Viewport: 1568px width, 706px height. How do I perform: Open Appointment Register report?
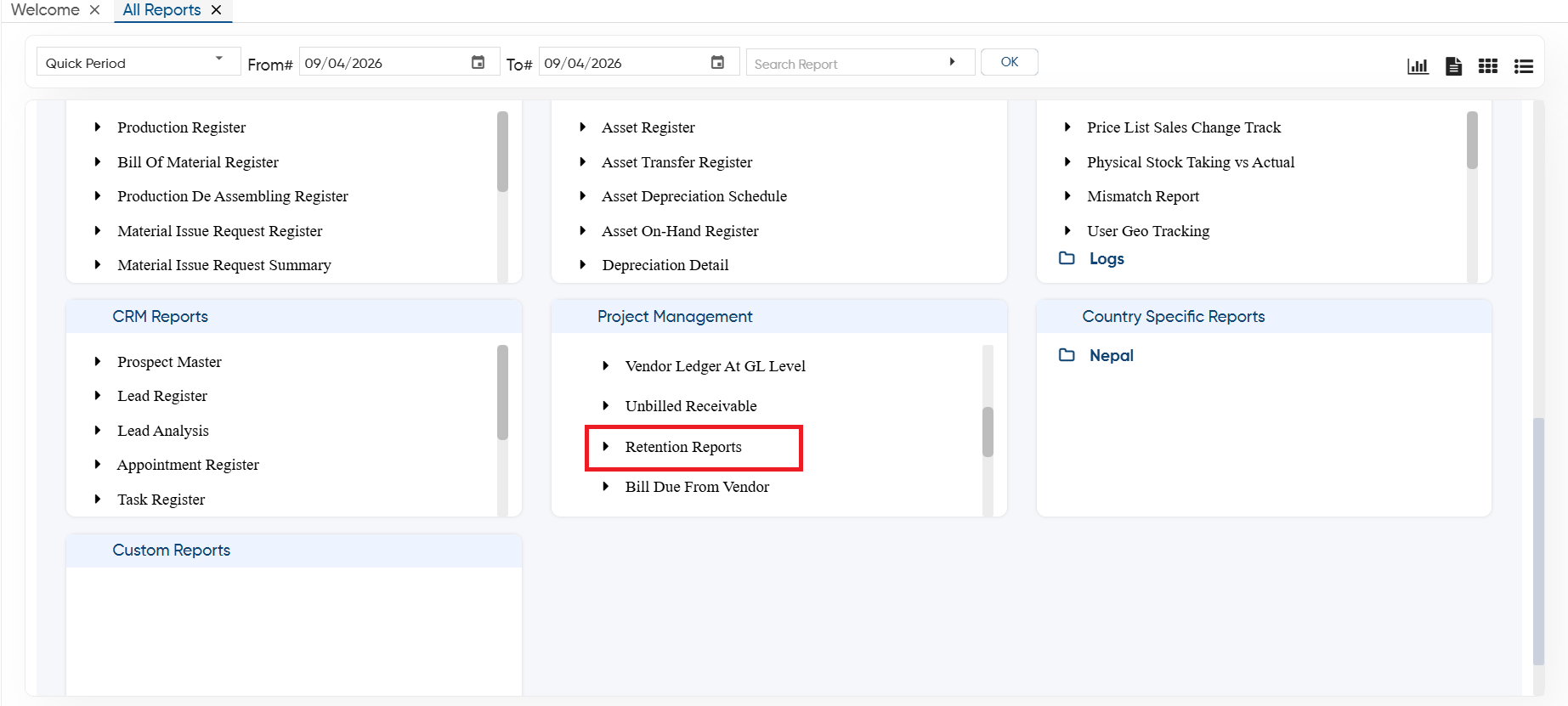[x=188, y=465]
